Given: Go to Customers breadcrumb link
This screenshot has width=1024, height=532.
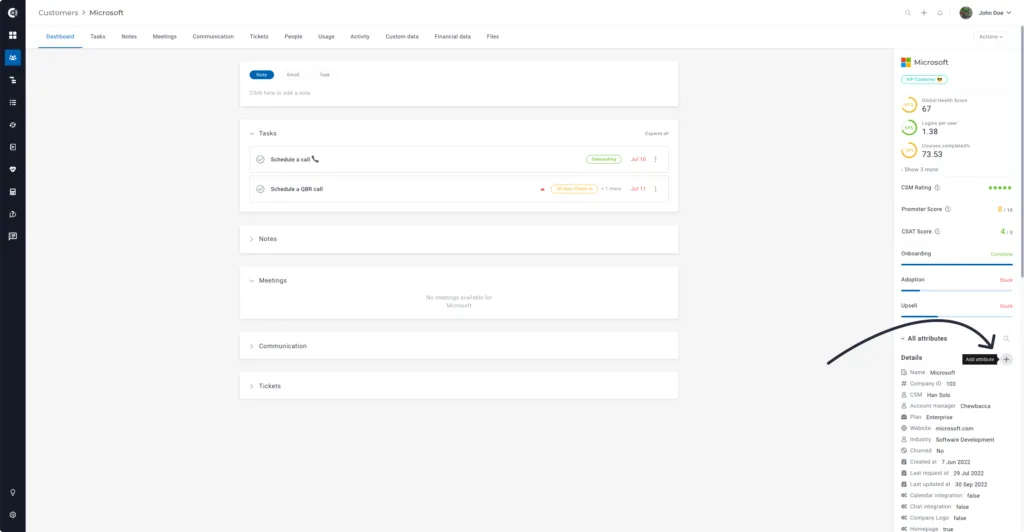Looking at the screenshot, I should pyautogui.click(x=58, y=12).
